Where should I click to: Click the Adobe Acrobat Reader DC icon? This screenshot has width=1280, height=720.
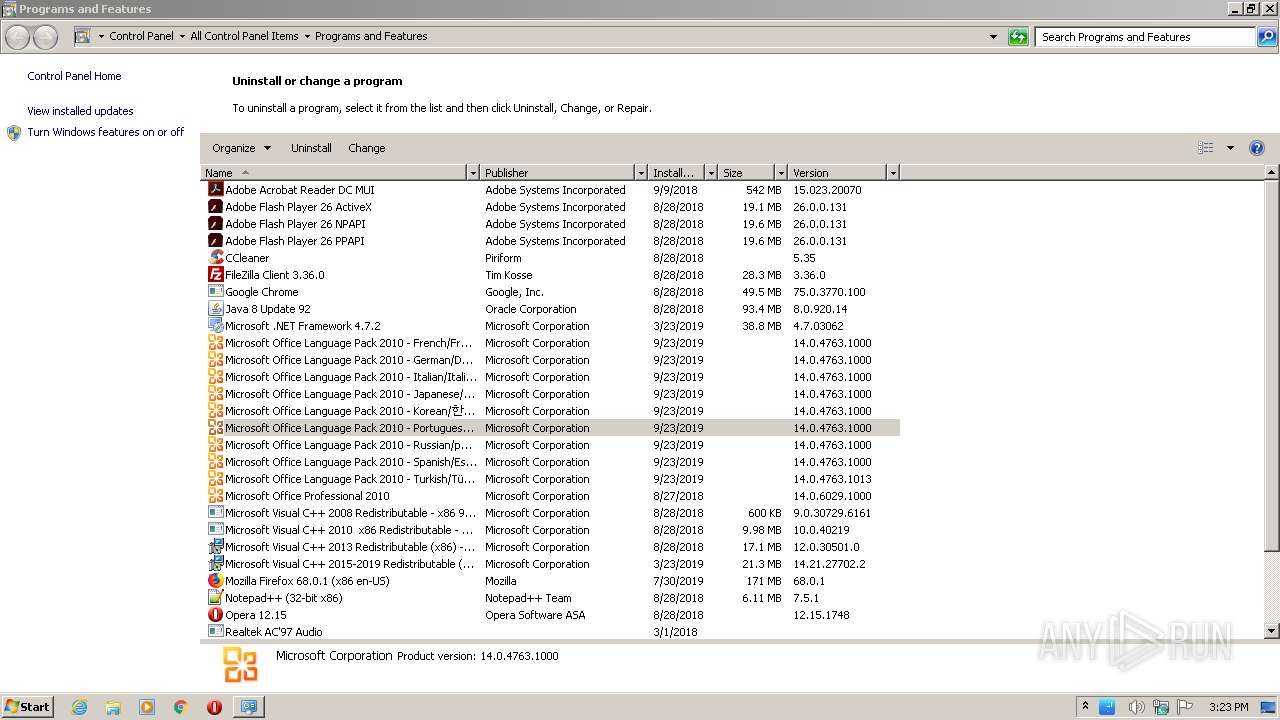[x=215, y=189]
